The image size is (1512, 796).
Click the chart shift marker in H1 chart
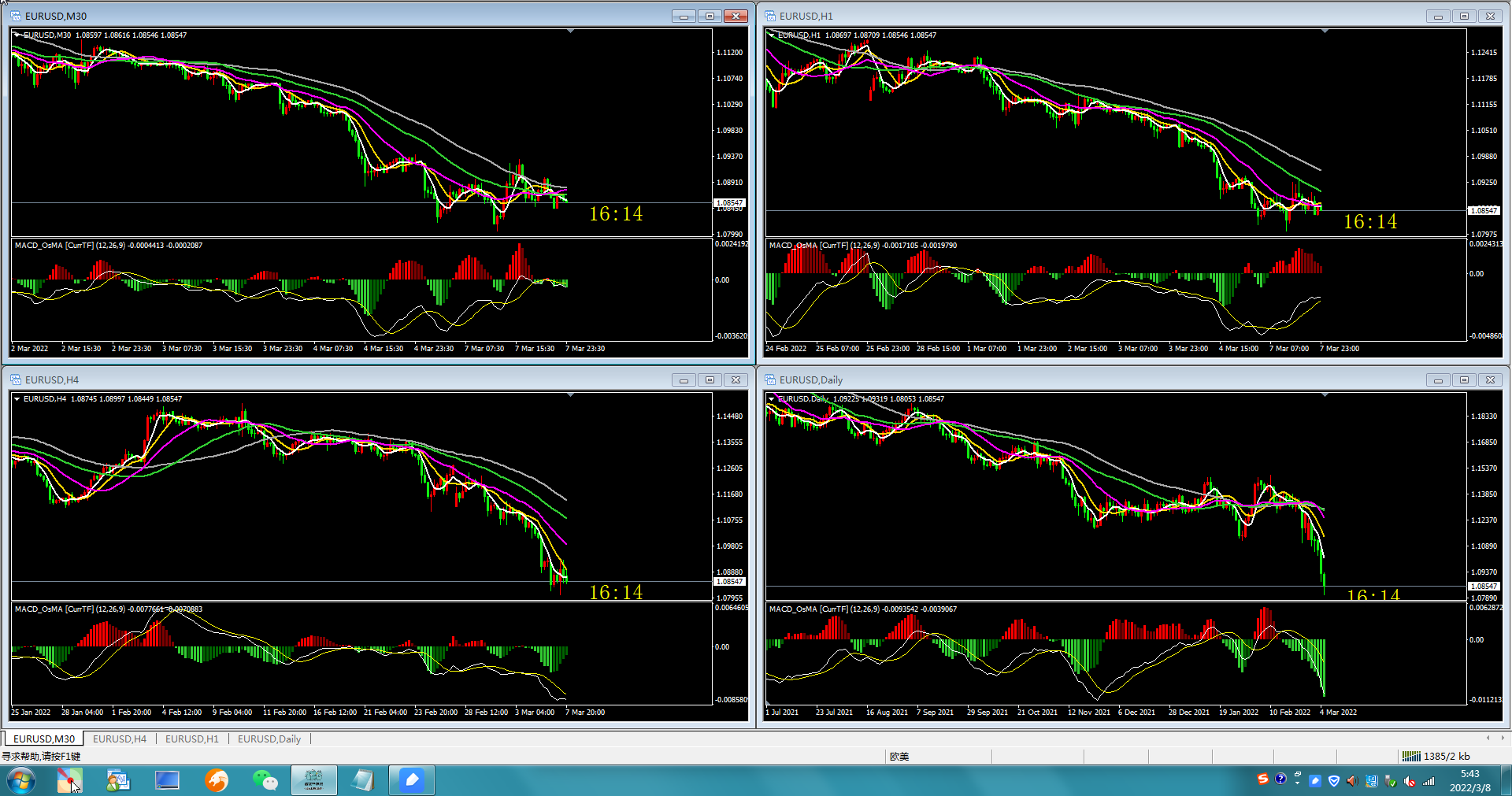point(1325,31)
